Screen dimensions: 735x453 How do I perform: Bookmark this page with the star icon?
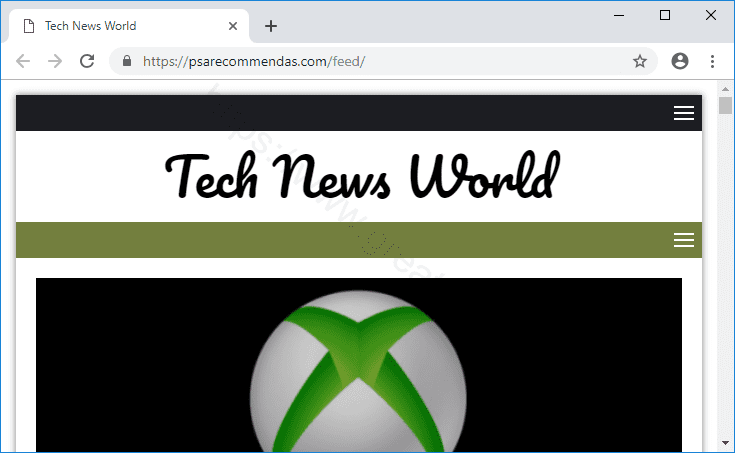pos(640,61)
